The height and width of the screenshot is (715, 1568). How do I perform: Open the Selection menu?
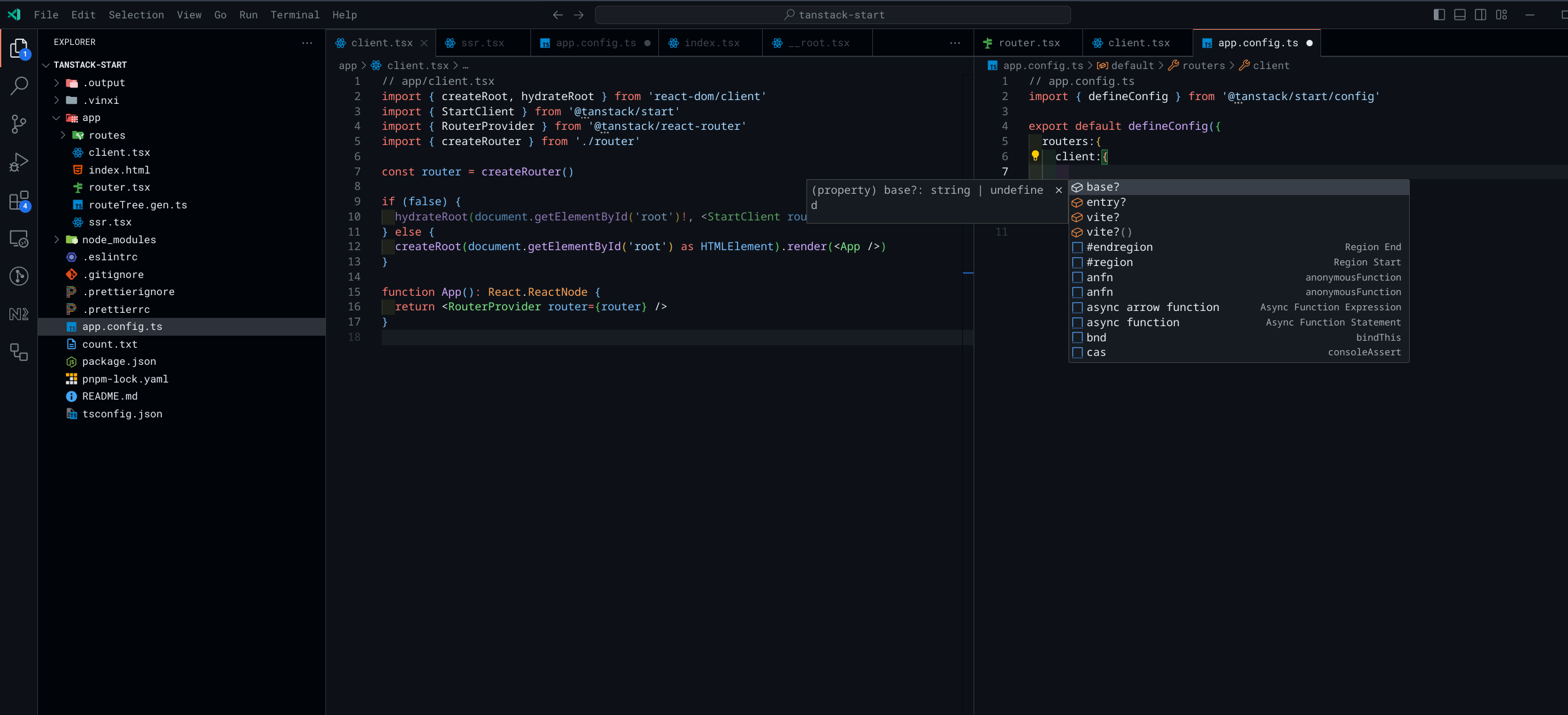(136, 15)
